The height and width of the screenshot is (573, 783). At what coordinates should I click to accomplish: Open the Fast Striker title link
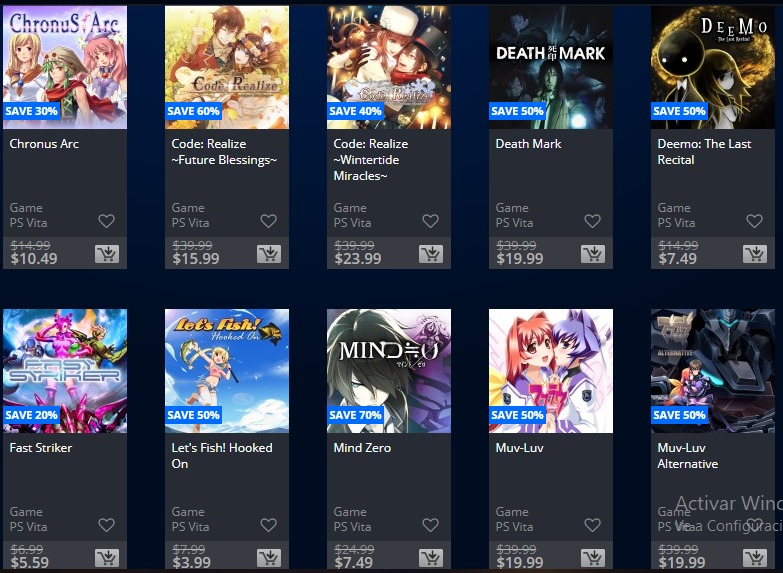(41, 448)
